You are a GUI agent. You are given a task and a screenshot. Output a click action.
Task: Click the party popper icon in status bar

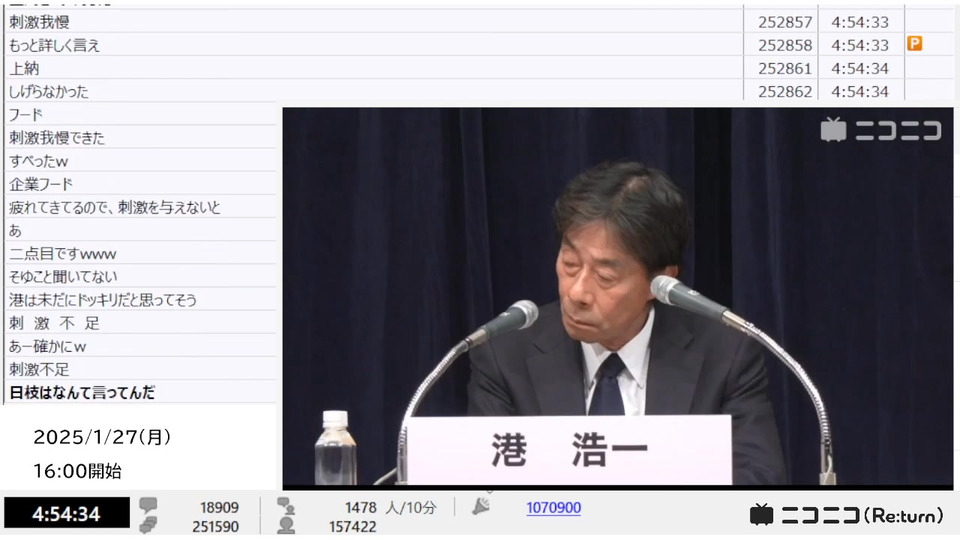coord(481,506)
